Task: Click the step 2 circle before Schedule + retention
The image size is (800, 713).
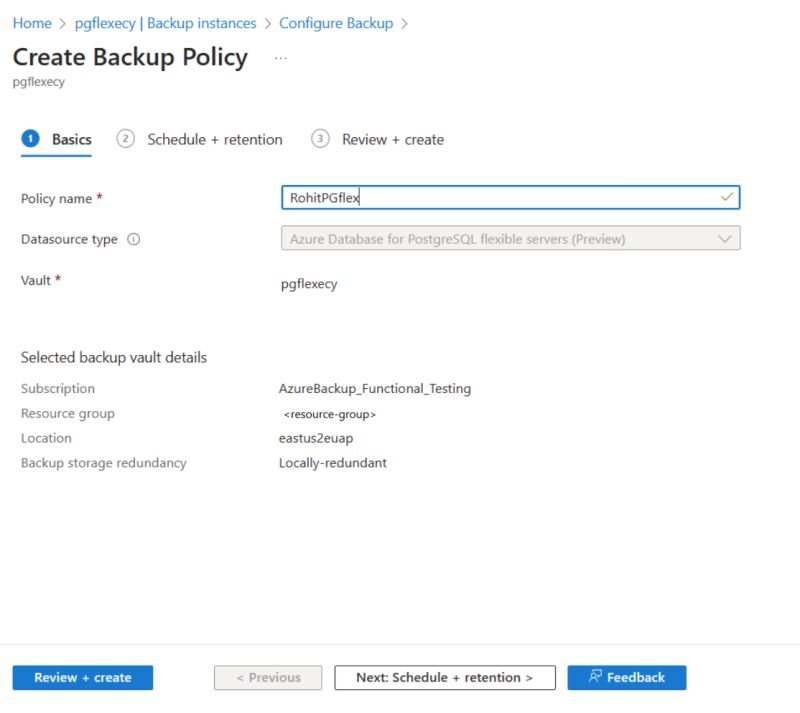Action: coord(126,139)
